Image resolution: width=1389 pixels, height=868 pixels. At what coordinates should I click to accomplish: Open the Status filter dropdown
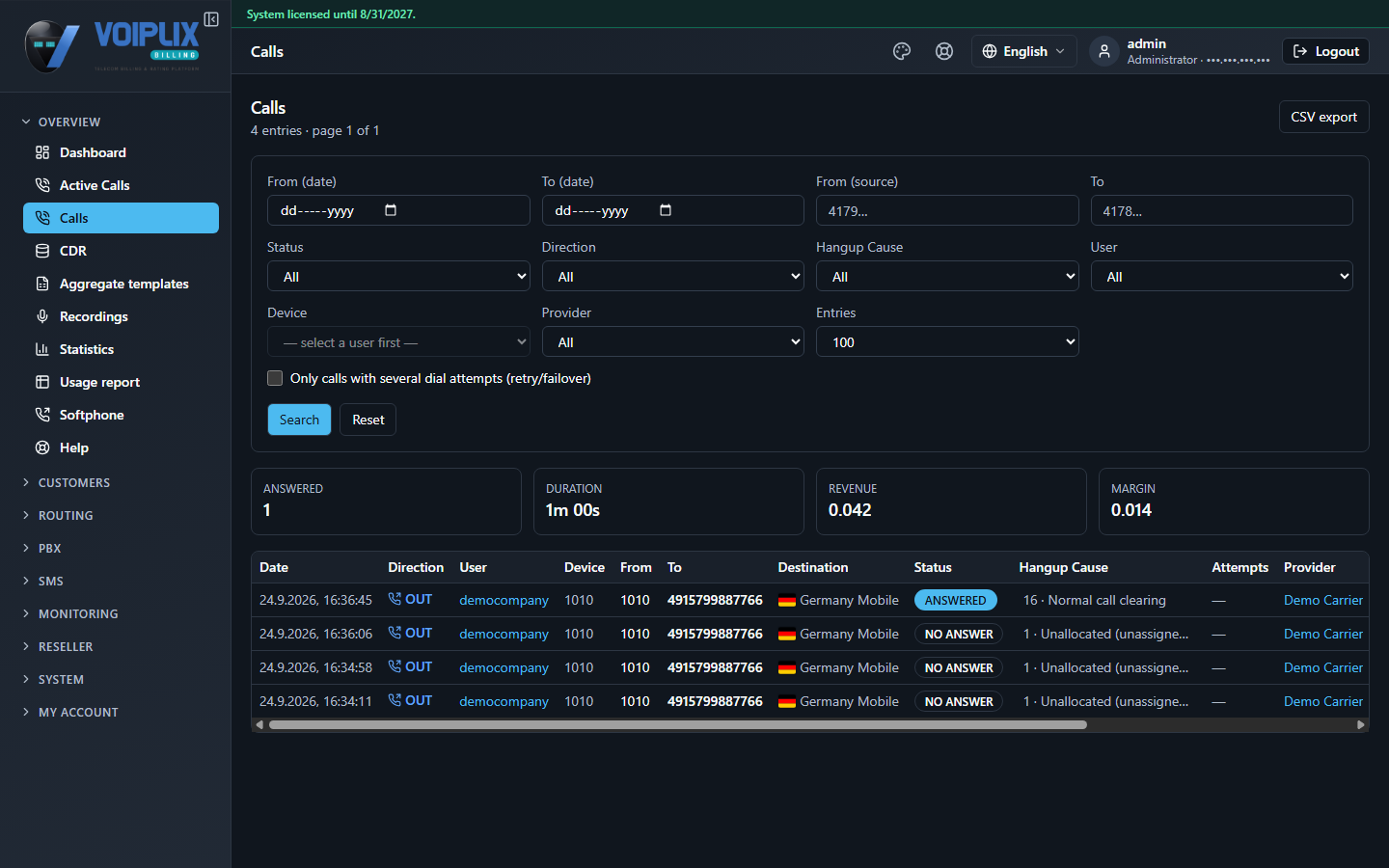(398, 276)
